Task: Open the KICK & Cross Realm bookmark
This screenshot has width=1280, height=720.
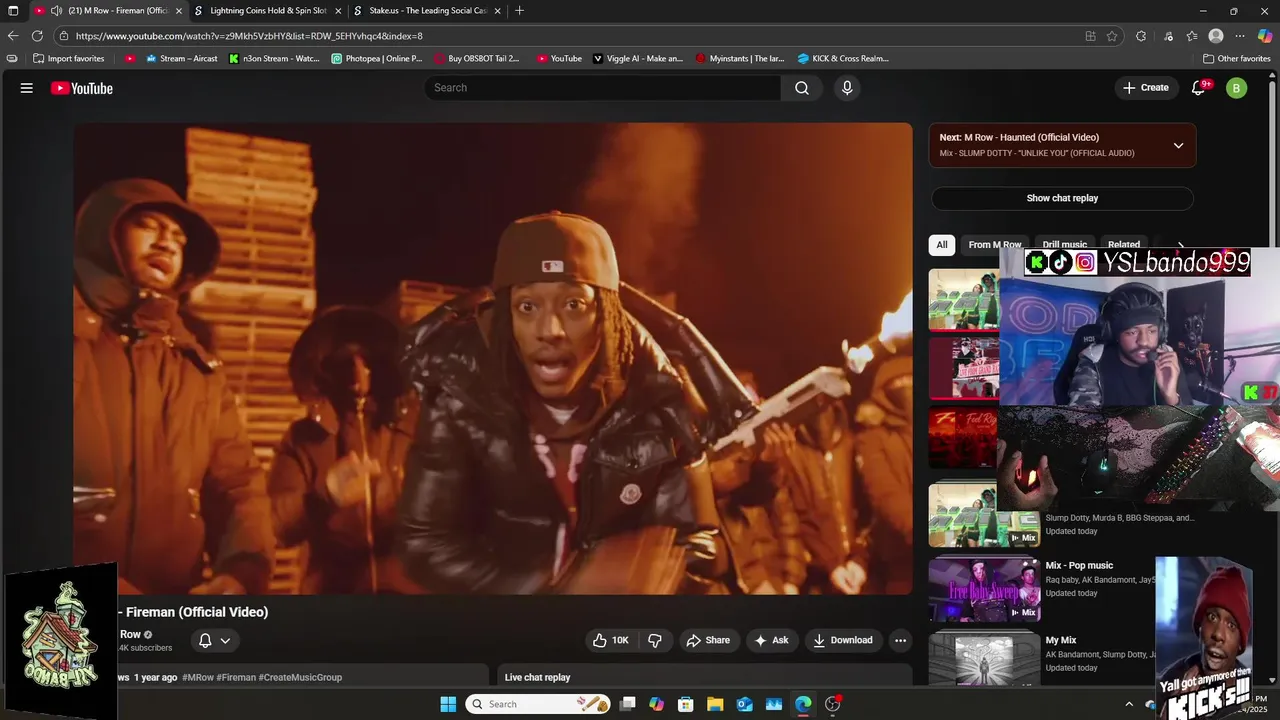Action: point(843,58)
